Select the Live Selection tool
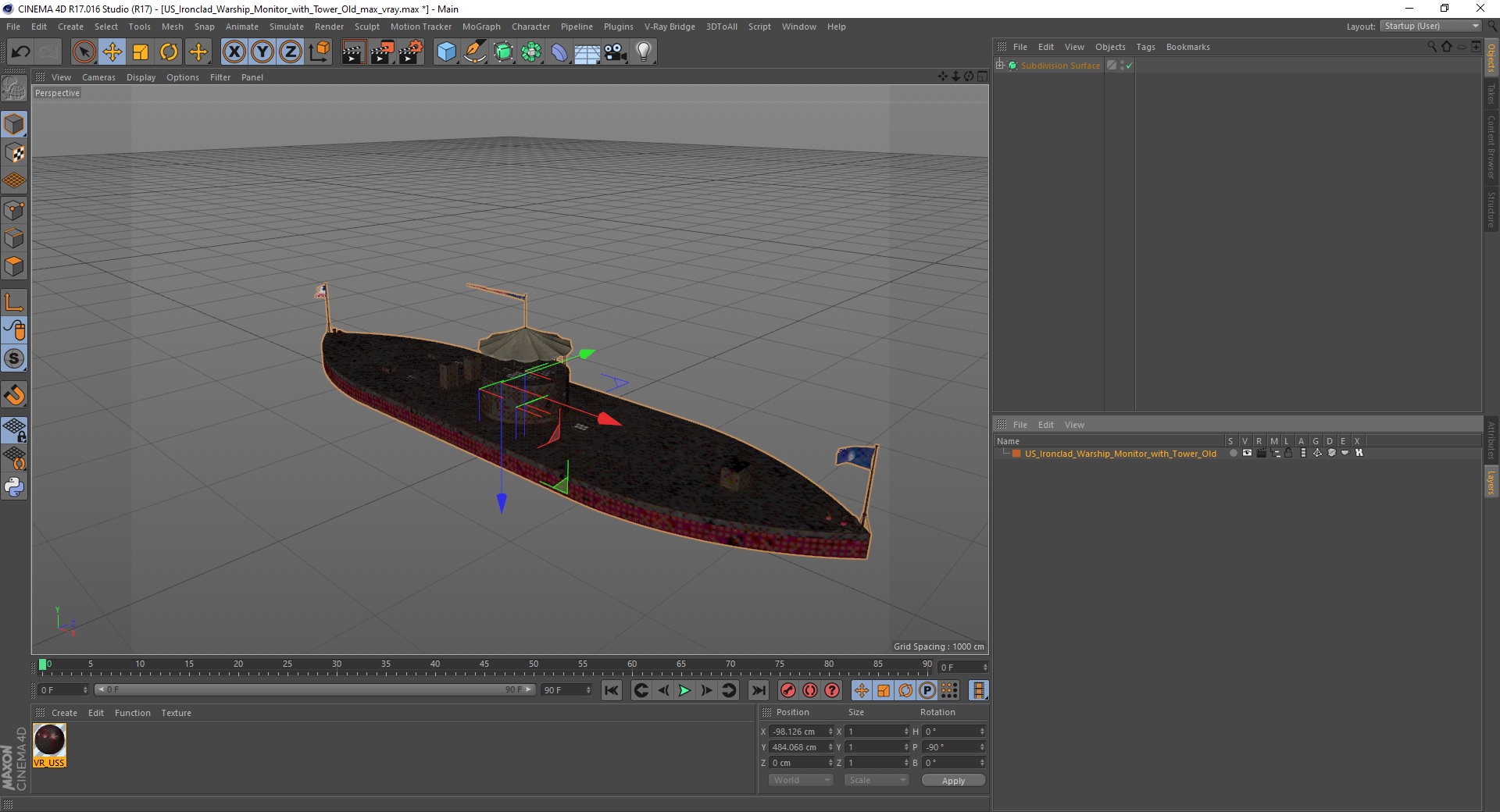 pyautogui.click(x=84, y=52)
